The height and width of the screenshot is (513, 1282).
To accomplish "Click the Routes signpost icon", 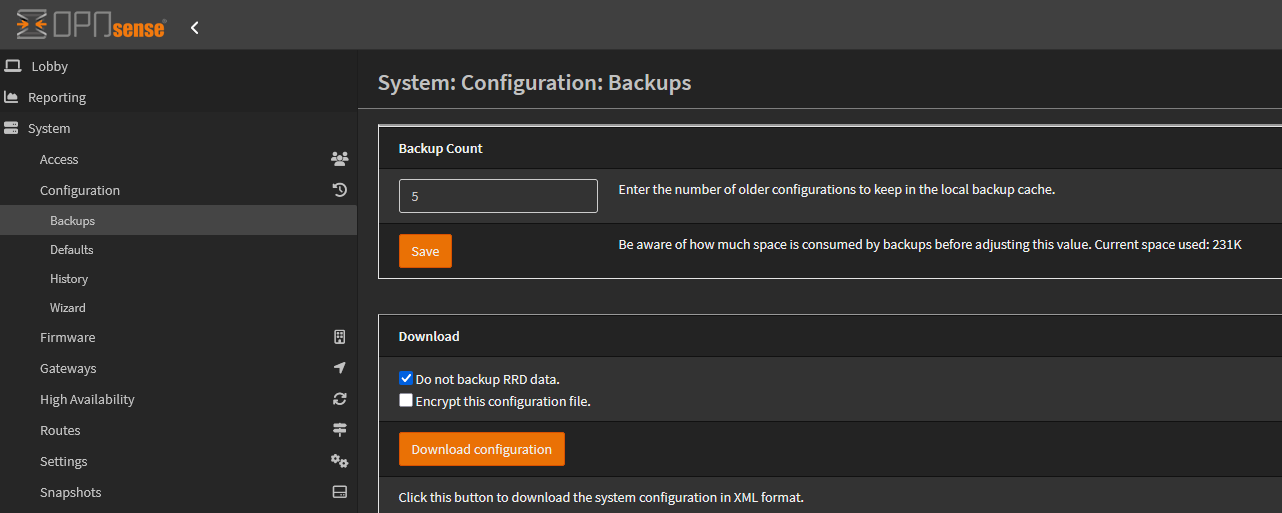I will (339, 430).
